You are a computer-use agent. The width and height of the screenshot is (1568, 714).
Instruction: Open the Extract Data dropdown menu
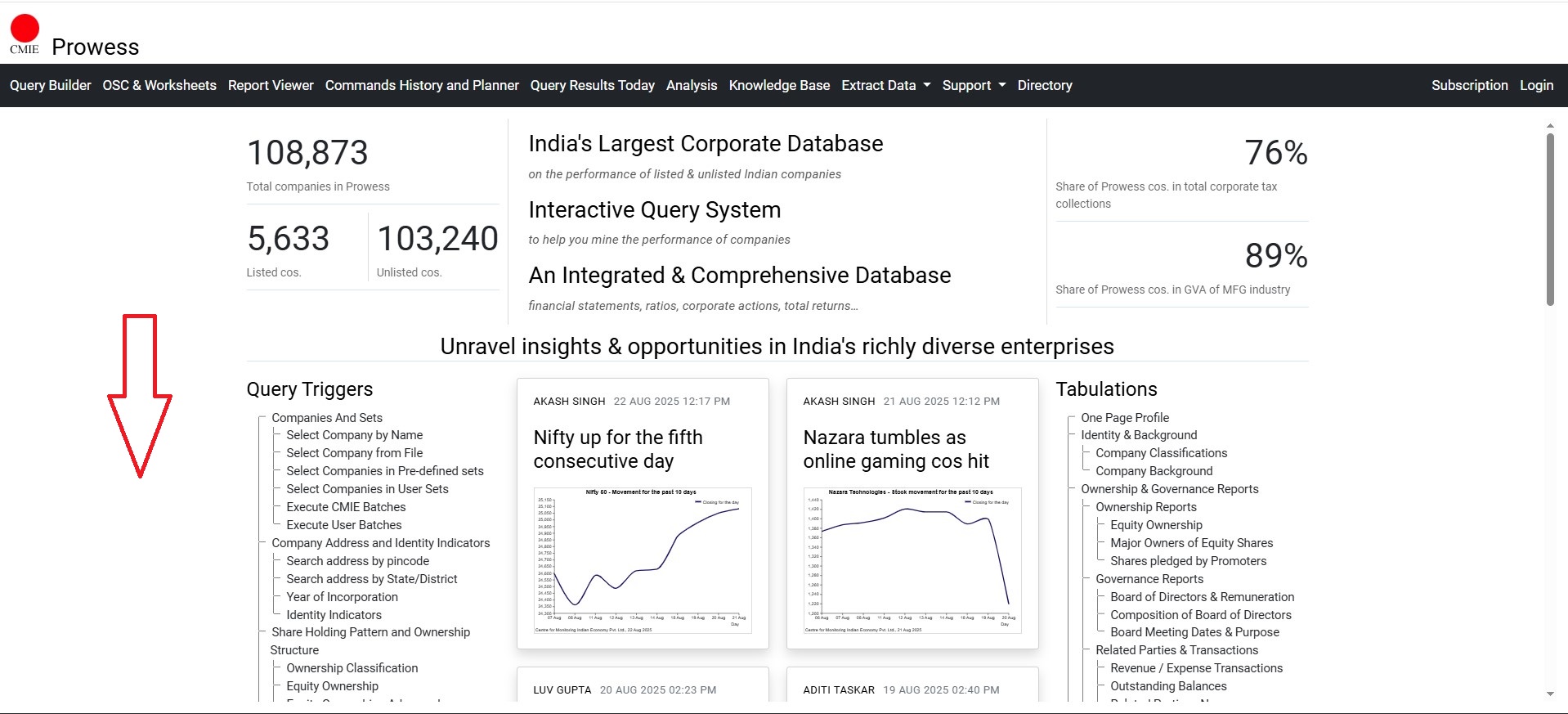[x=885, y=85]
